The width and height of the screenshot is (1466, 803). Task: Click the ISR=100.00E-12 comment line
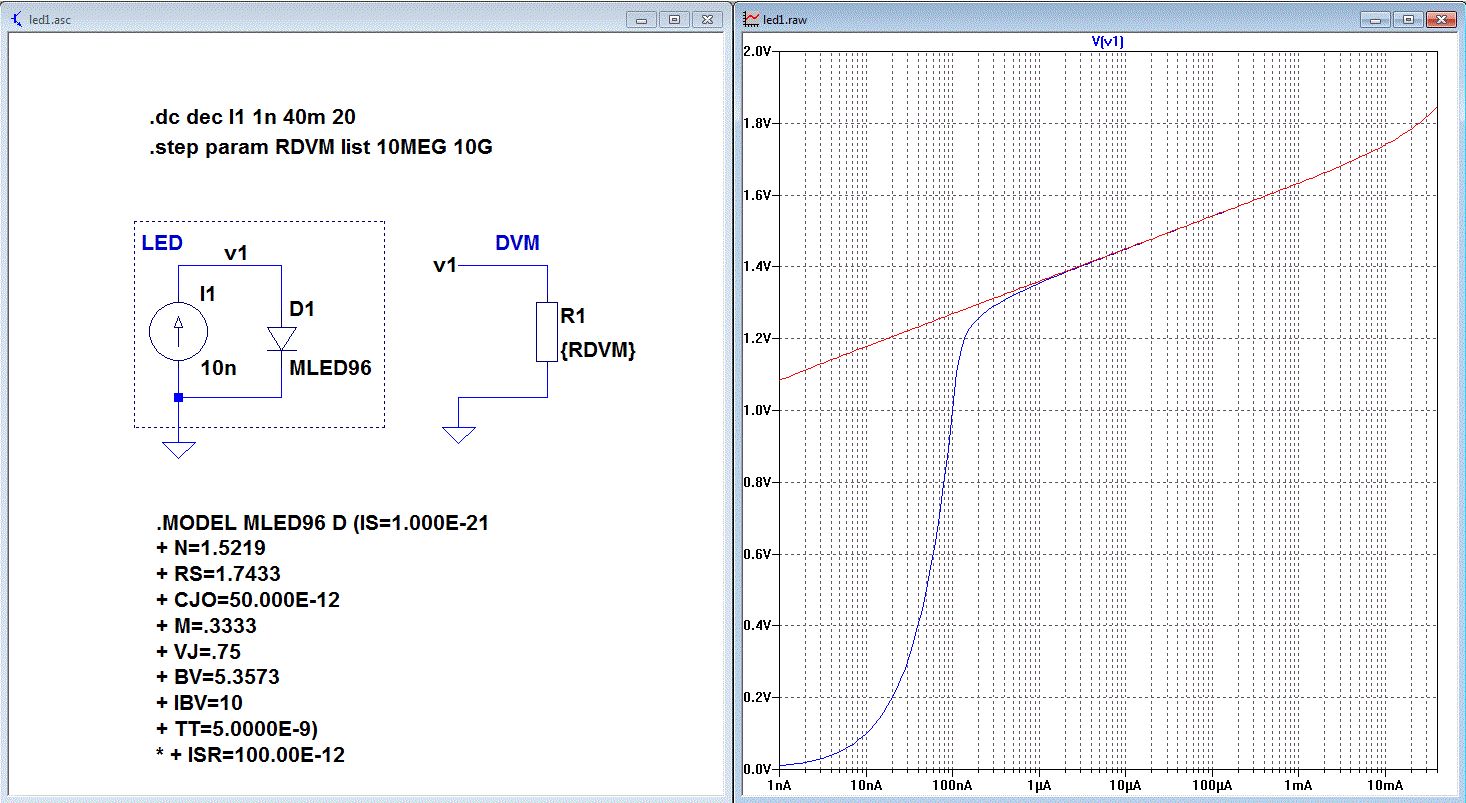click(x=250, y=755)
